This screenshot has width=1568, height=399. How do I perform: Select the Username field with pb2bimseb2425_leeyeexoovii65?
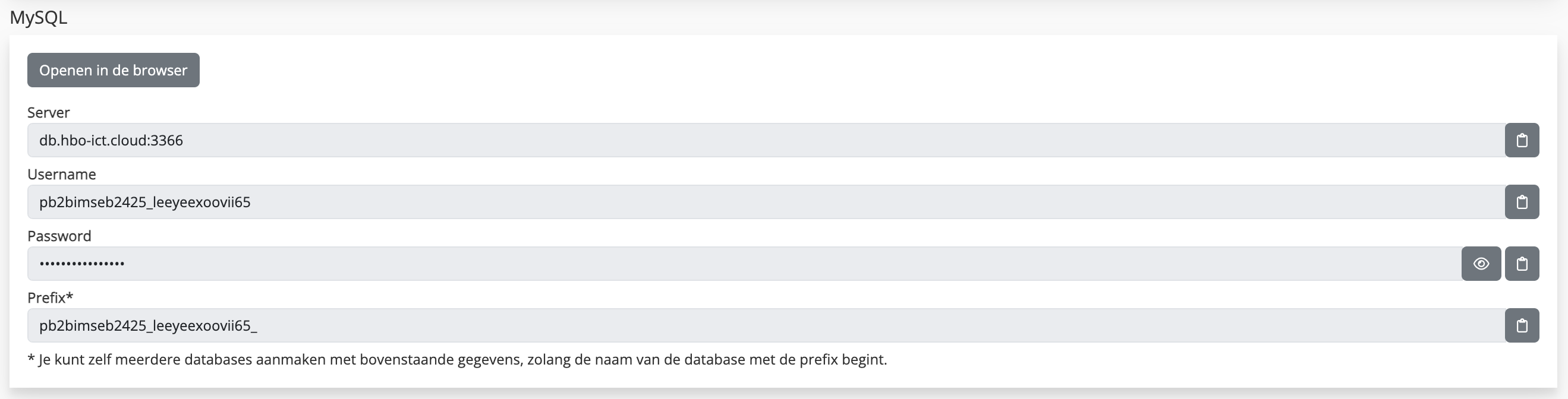click(x=766, y=202)
